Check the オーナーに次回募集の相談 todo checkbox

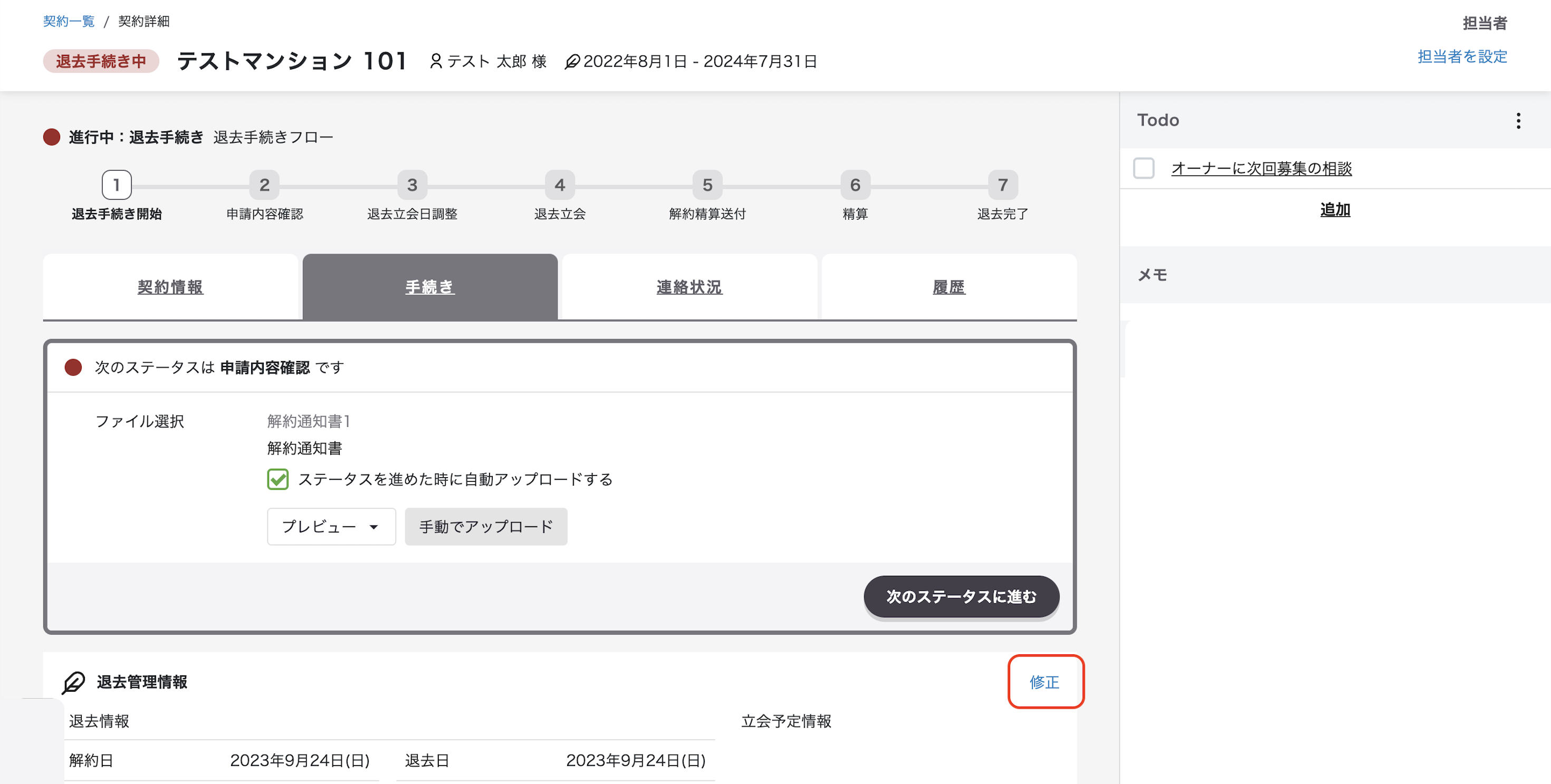coord(1143,169)
